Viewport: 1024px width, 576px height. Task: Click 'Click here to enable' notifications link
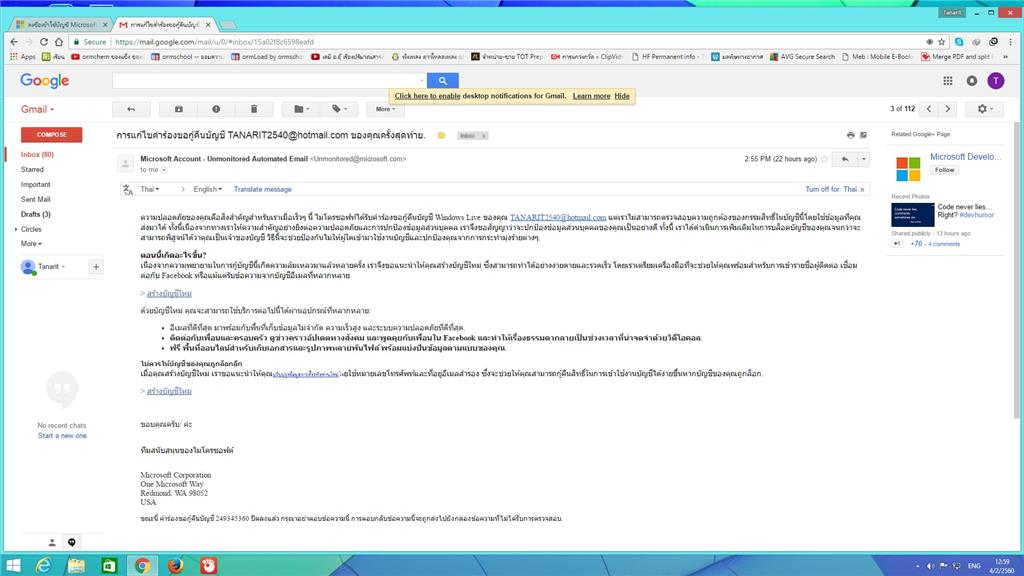(x=427, y=96)
